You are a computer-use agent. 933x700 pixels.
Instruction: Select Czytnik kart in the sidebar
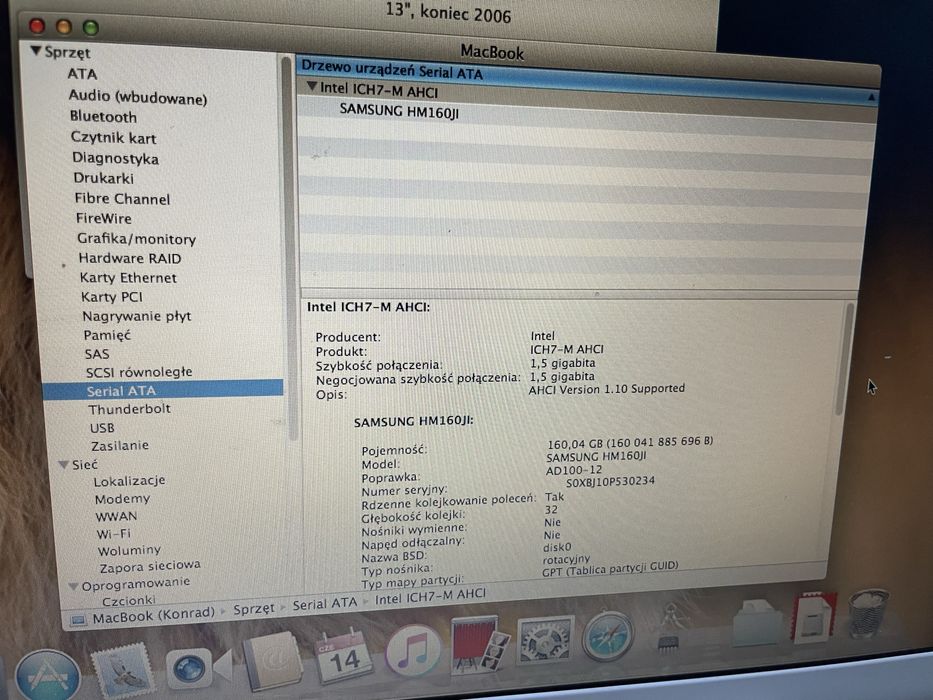click(113, 138)
